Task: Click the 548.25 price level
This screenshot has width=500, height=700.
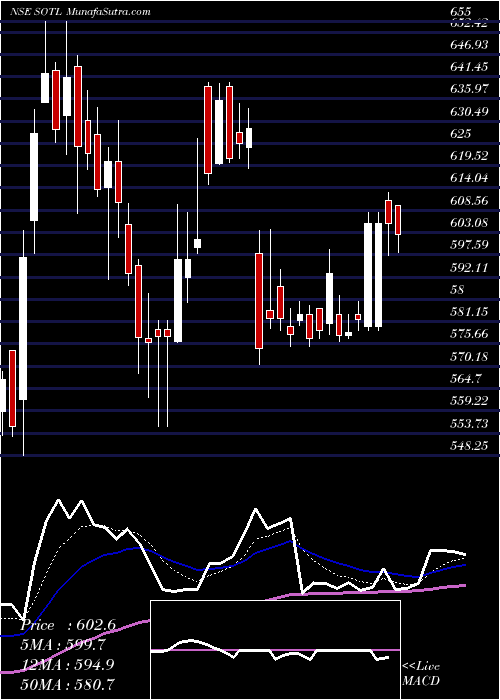Action: [469, 445]
